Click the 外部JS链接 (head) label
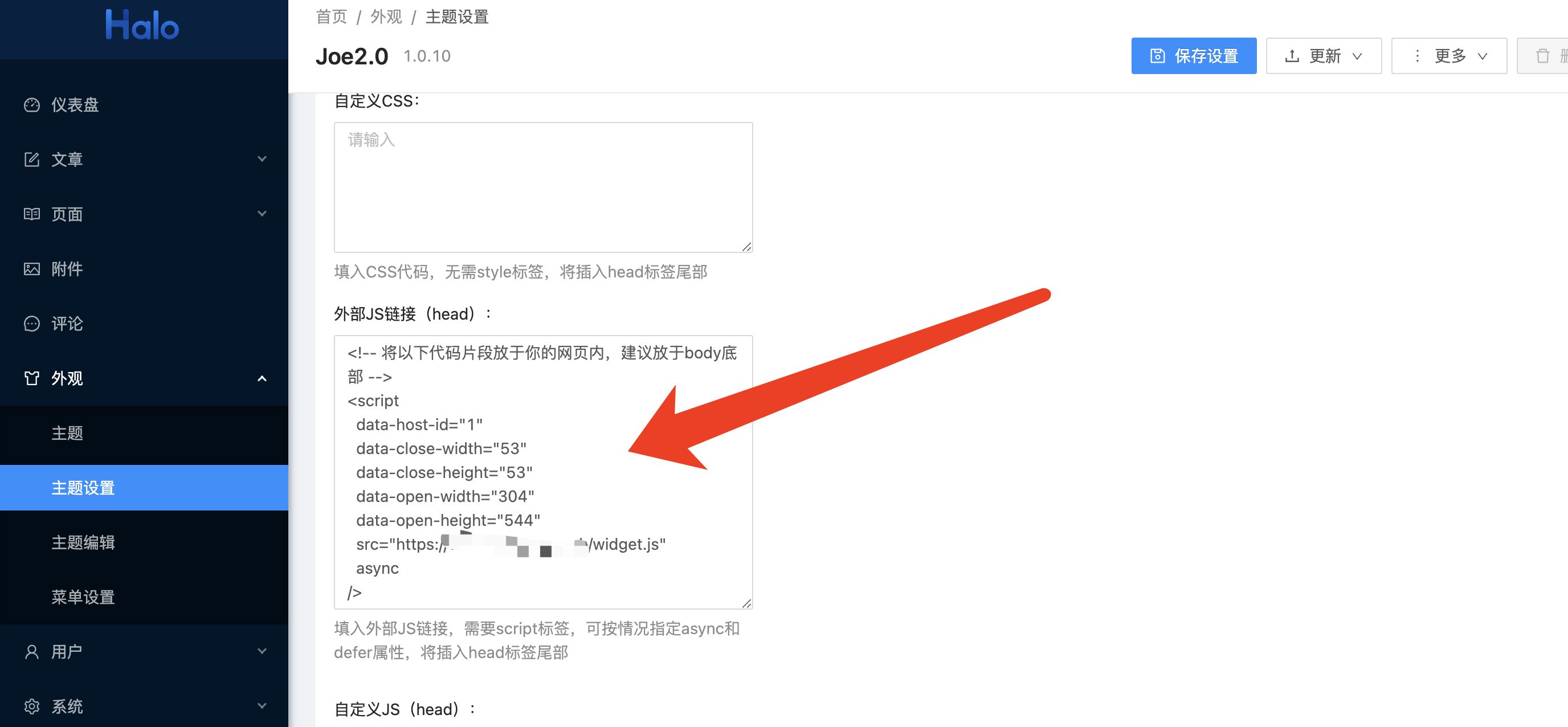The image size is (1568, 727). point(413,314)
